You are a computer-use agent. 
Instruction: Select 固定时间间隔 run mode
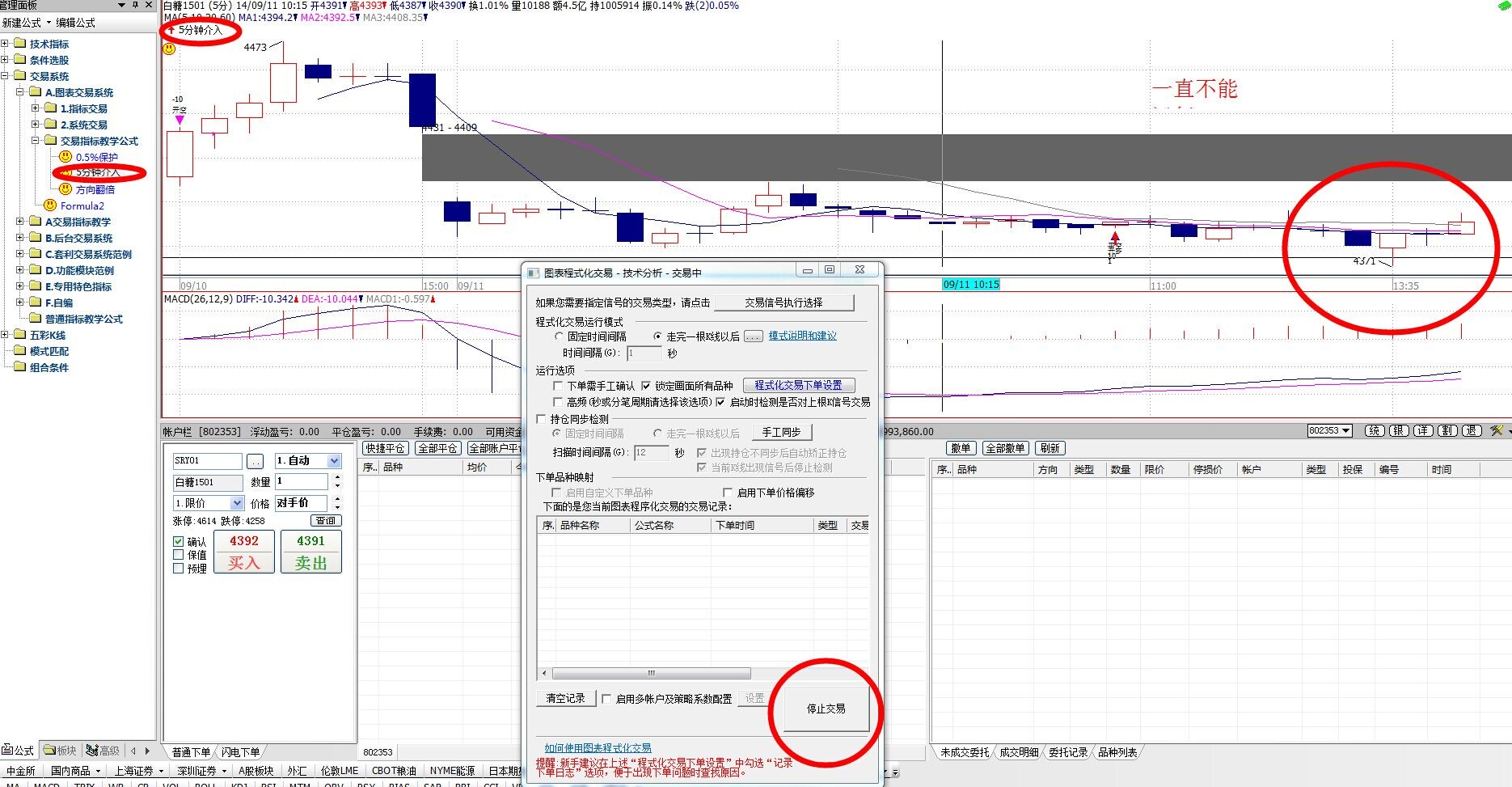[x=559, y=336]
